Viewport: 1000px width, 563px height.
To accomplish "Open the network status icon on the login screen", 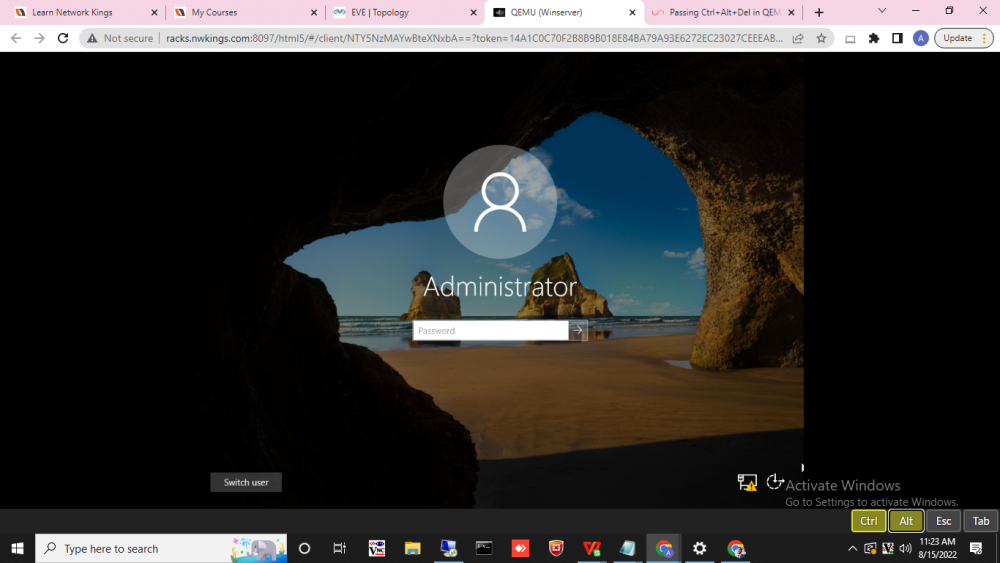I will click(747, 483).
